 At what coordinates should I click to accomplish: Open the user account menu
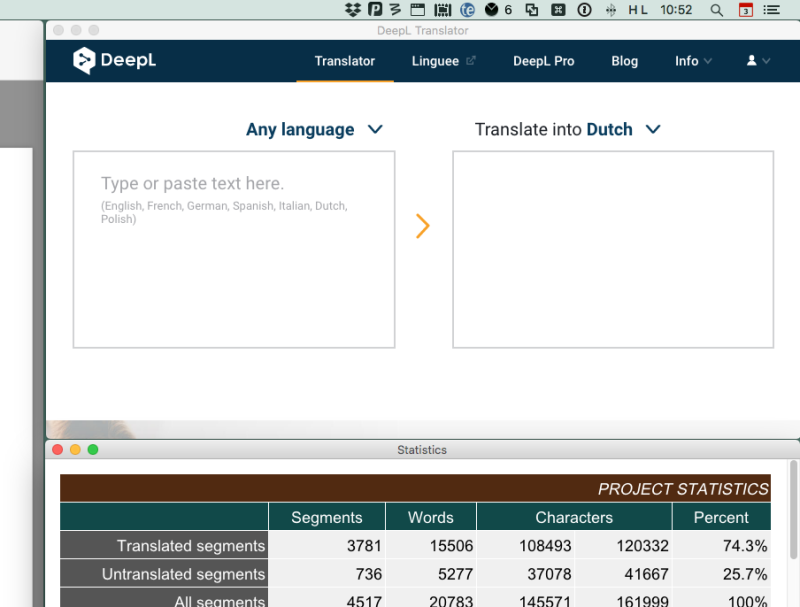[x=758, y=61]
